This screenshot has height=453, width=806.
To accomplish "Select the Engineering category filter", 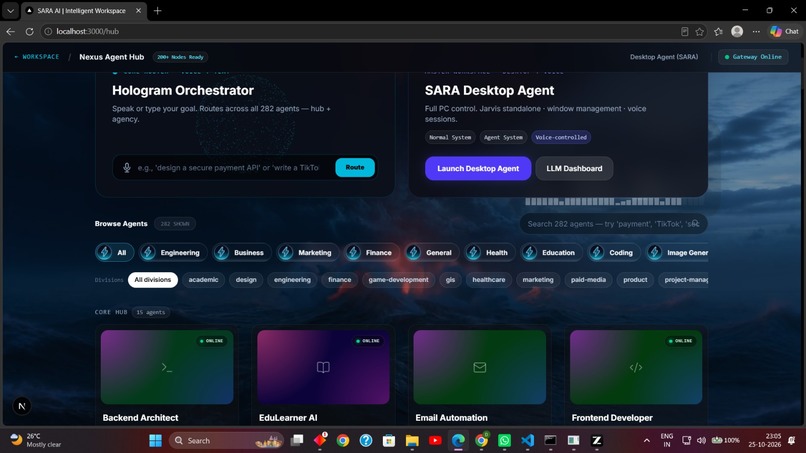I will point(173,252).
